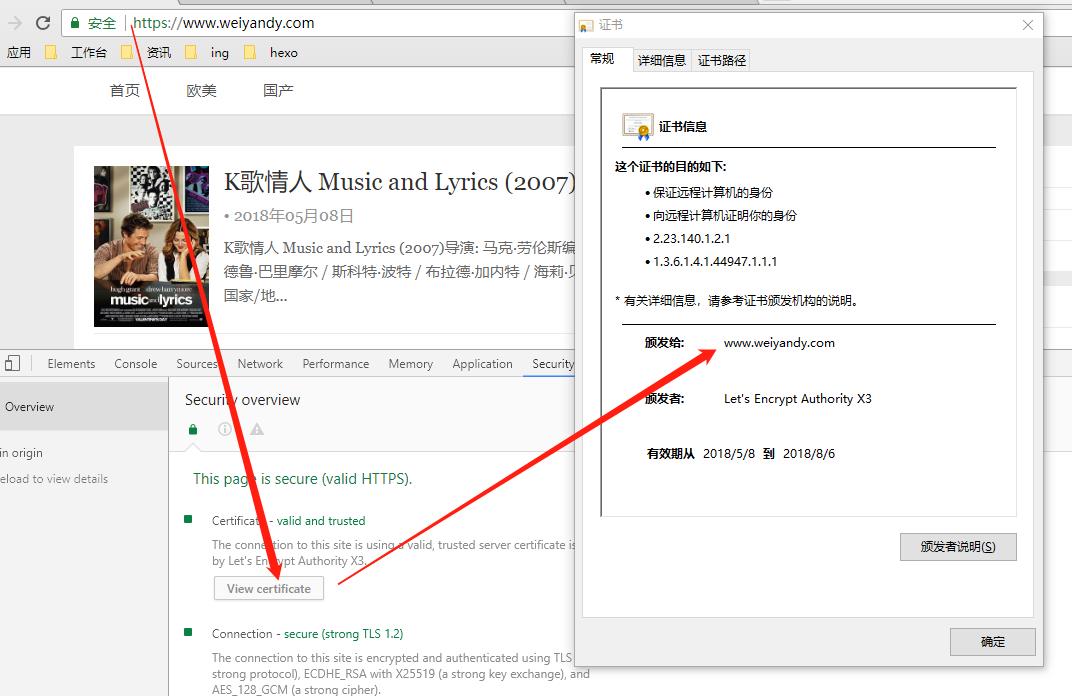Select Overview in the Security sidebar
1072x696 pixels.
(x=30, y=407)
